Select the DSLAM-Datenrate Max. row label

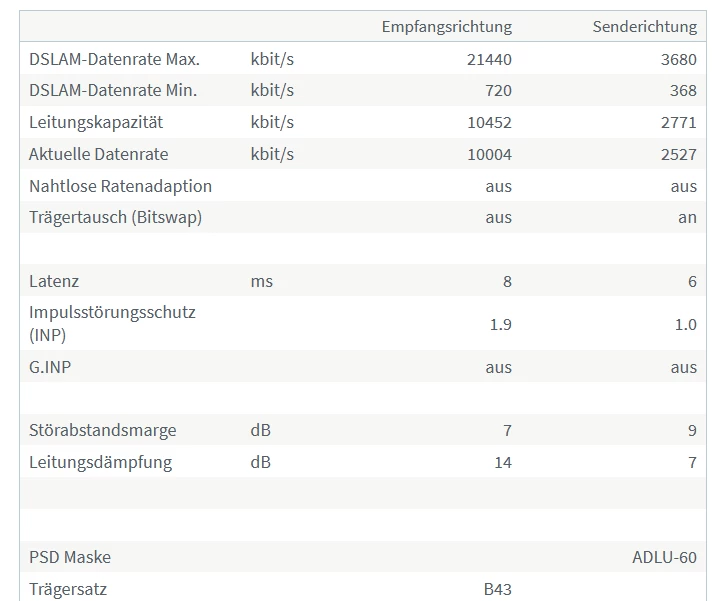(114, 59)
